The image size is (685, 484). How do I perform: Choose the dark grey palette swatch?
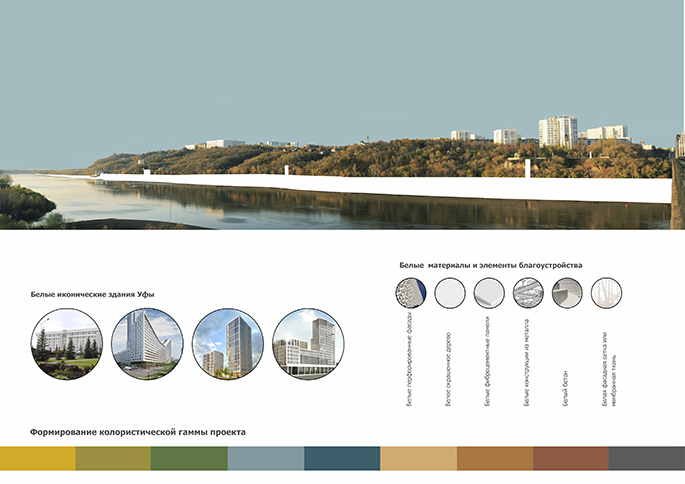click(647, 458)
